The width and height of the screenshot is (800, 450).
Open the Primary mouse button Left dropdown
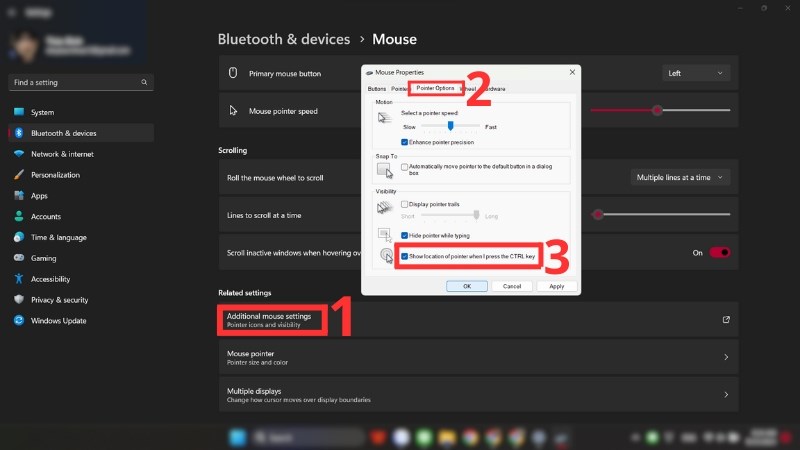696,73
